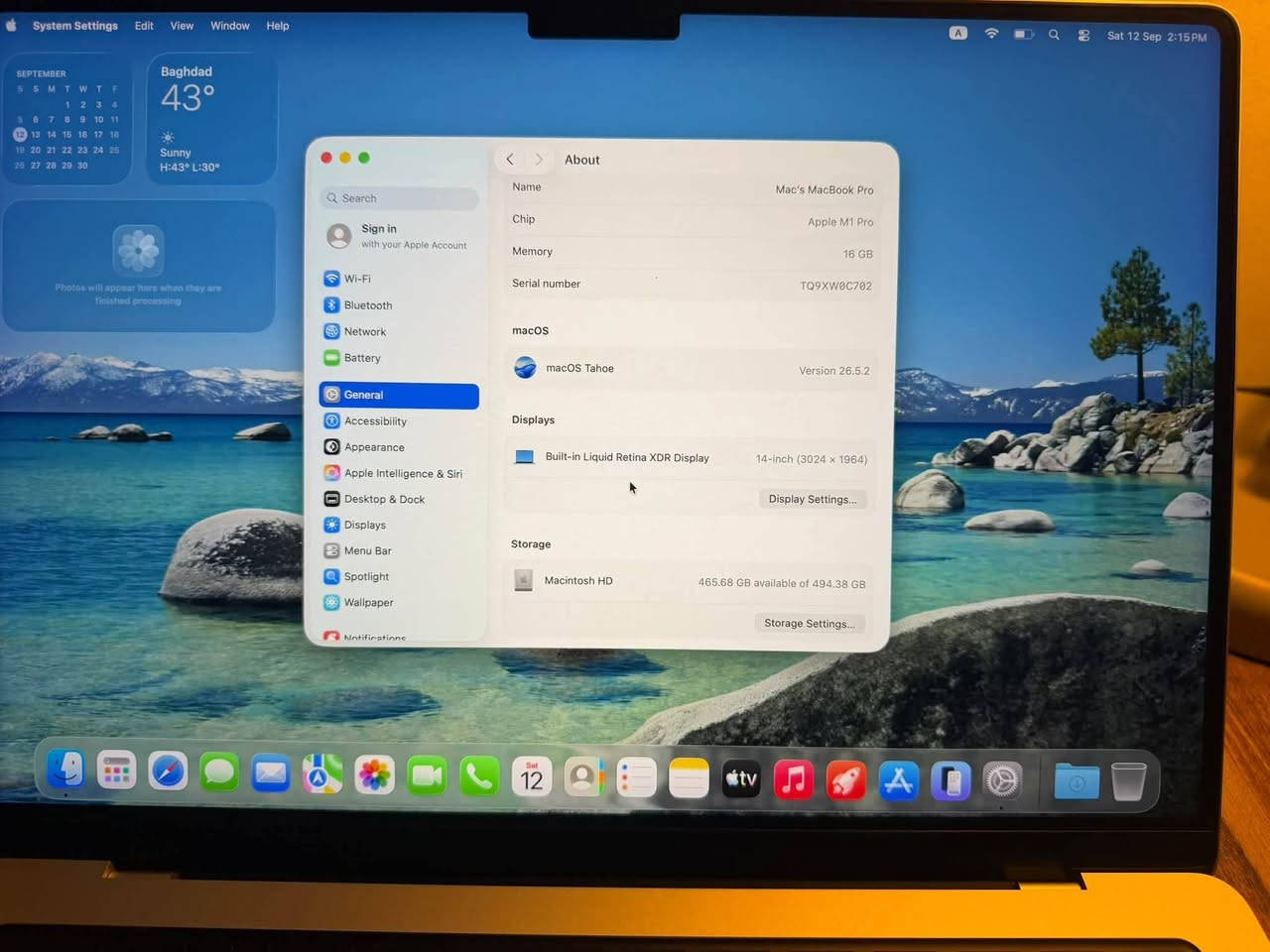The image size is (1270, 952).
Task: Launch Apple TV from the Dock
Action: click(x=741, y=780)
